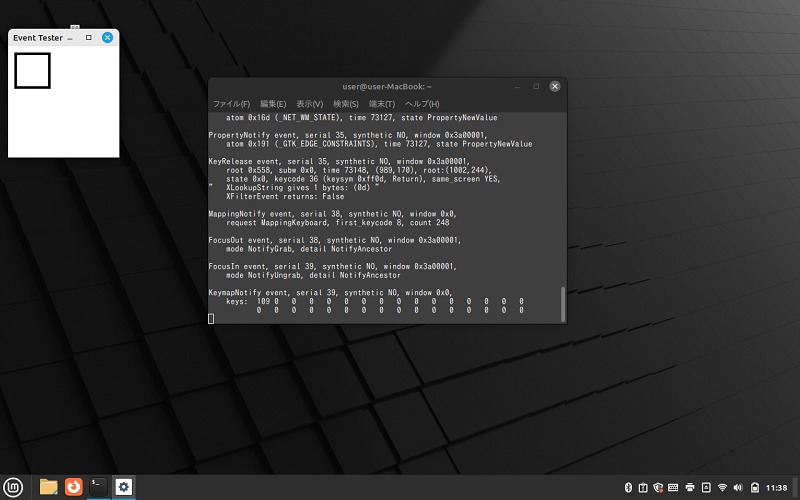
Task: Open terminal ヘルプ(H) menu
Action: click(422, 104)
